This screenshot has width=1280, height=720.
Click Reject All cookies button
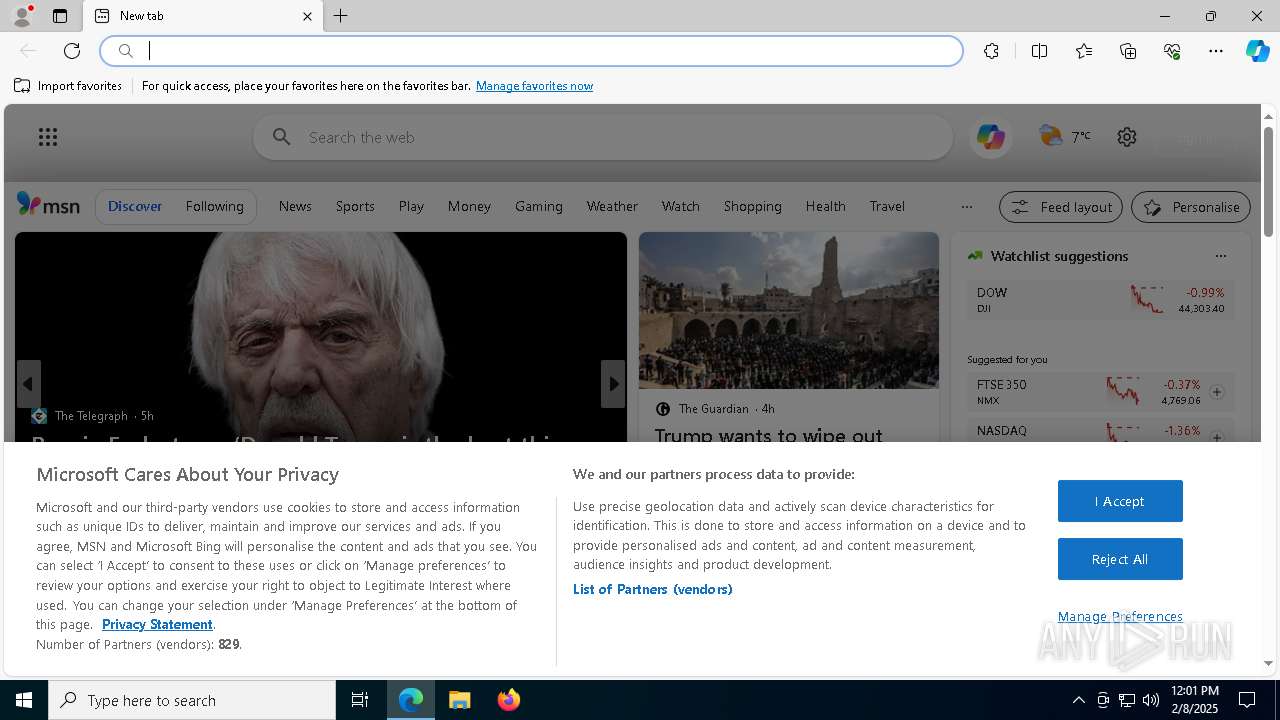pyautogui.click(x=1120, y=559)
